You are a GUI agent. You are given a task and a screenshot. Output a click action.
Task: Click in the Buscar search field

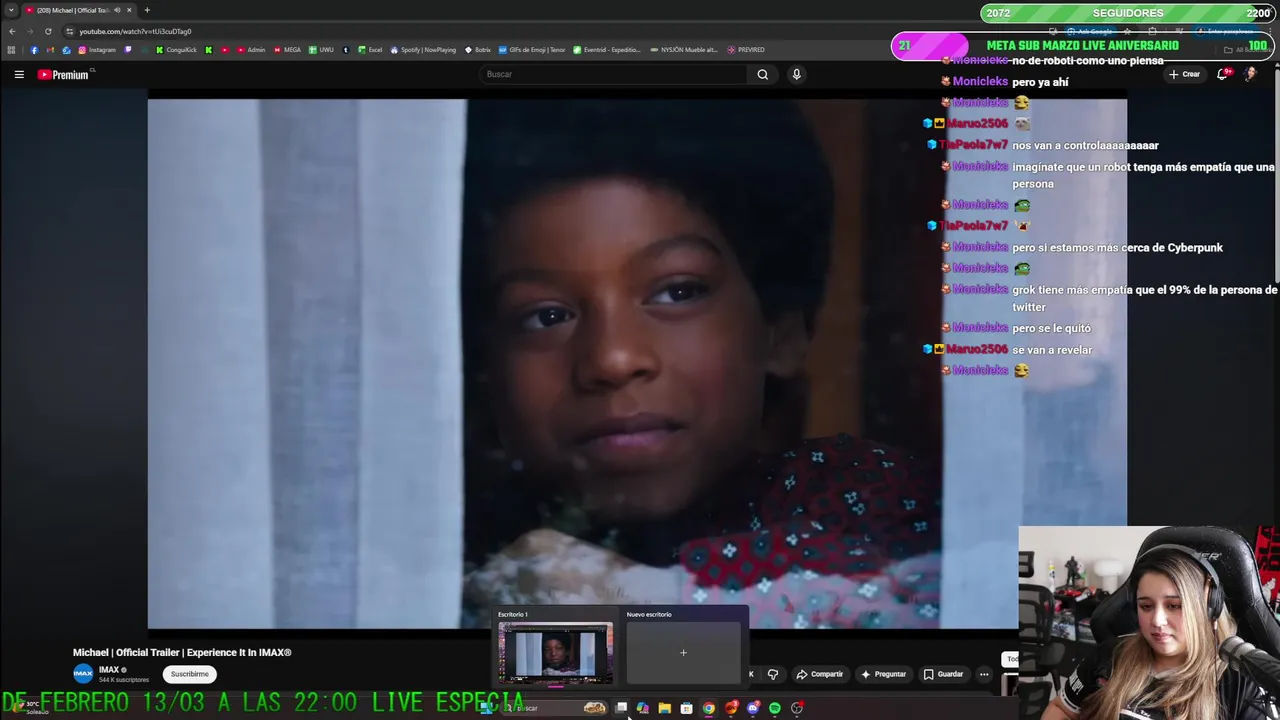point(613,74)
